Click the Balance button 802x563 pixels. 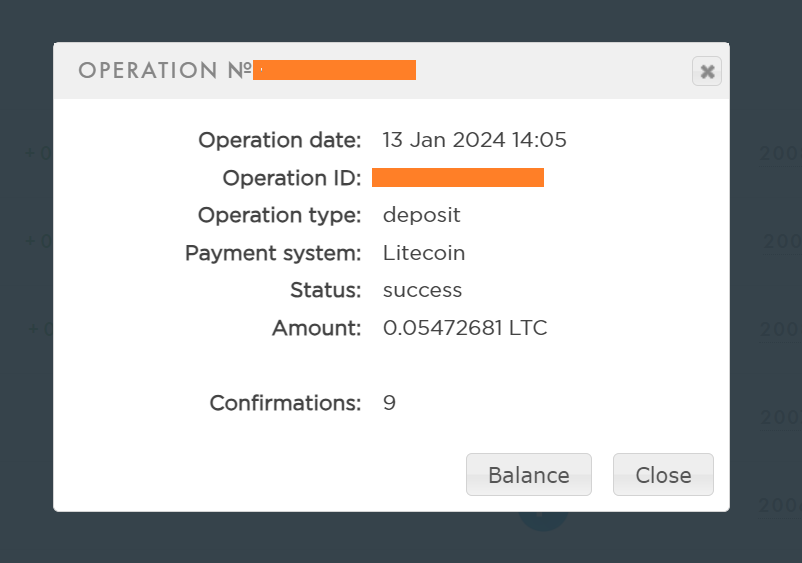point(528,475)
